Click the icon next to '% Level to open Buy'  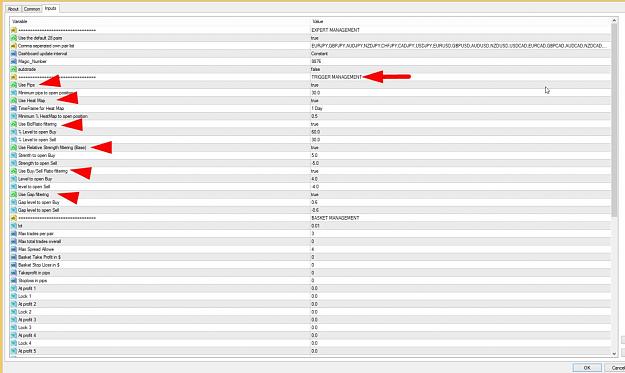(x=14, y=132)
